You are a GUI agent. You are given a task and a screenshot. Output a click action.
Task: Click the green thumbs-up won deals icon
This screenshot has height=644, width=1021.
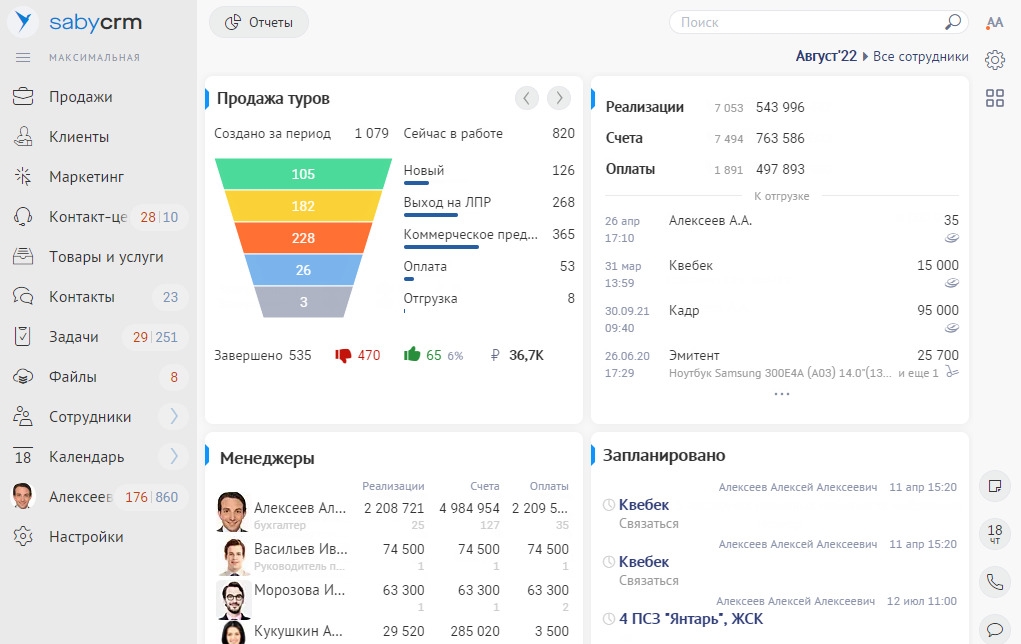point(411,355)
